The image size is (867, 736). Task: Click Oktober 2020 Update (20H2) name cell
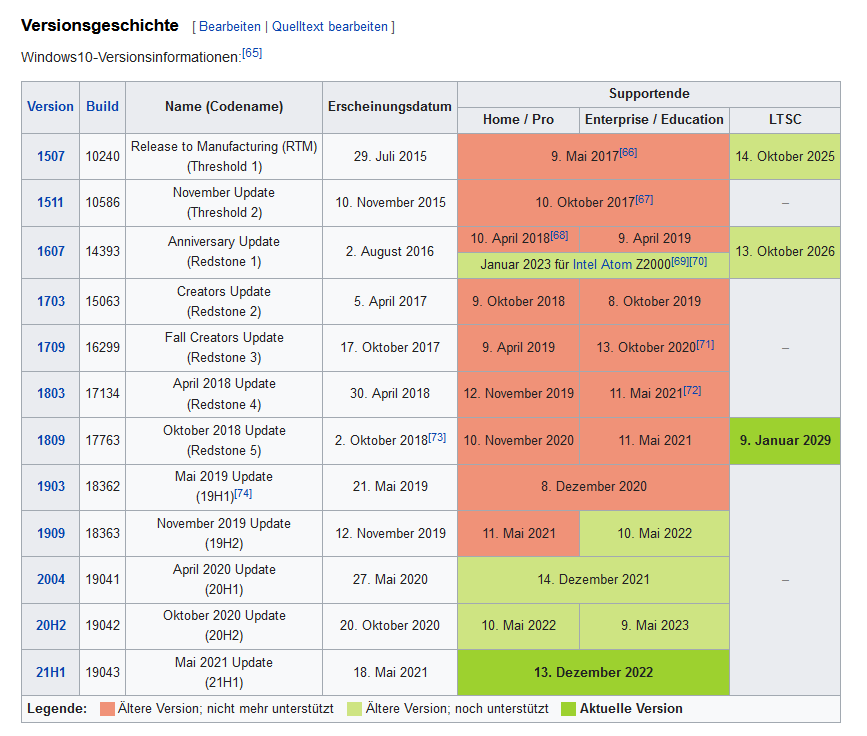click(224, 625)
